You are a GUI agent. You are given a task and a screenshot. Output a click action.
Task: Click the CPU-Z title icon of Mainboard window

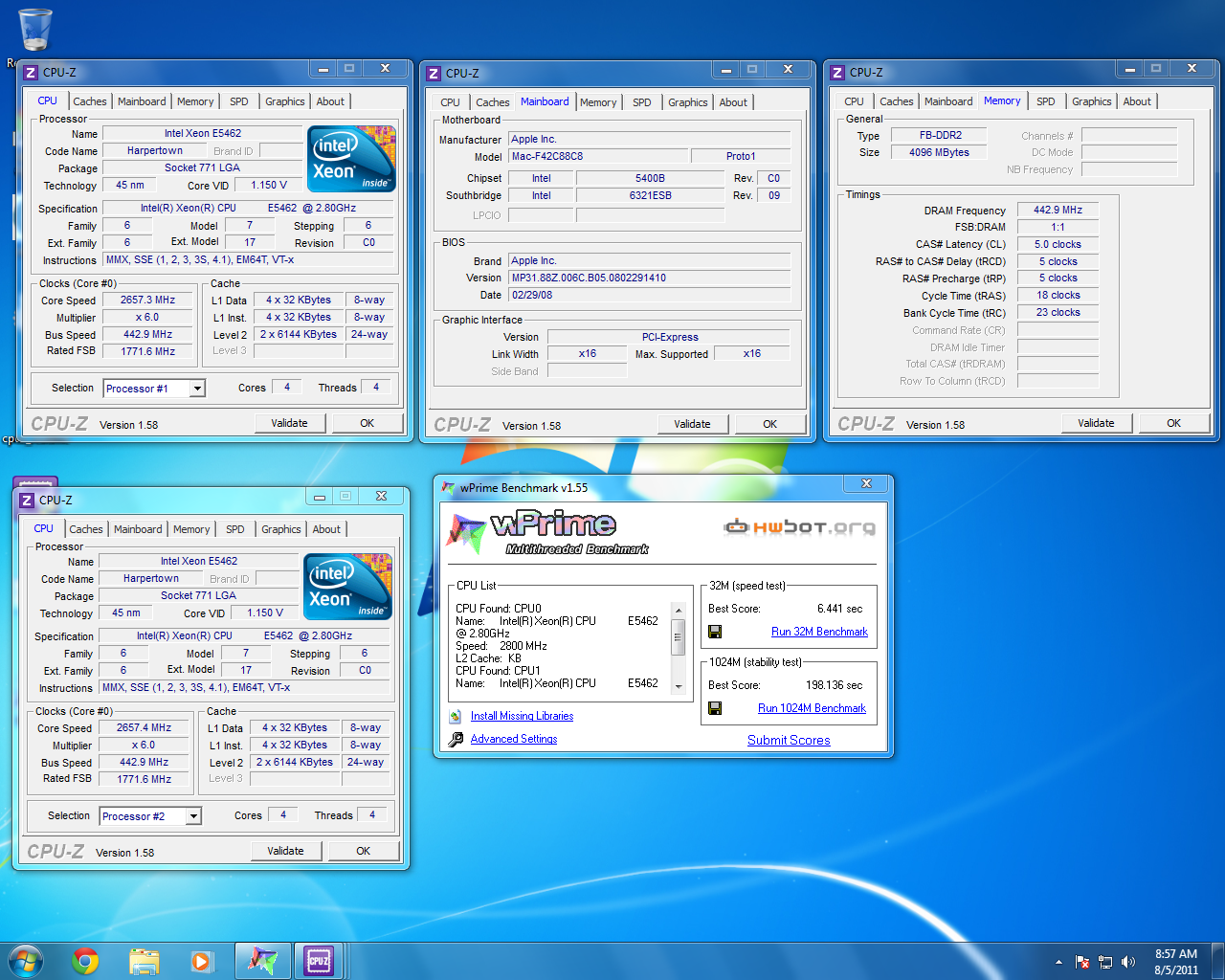434,73
